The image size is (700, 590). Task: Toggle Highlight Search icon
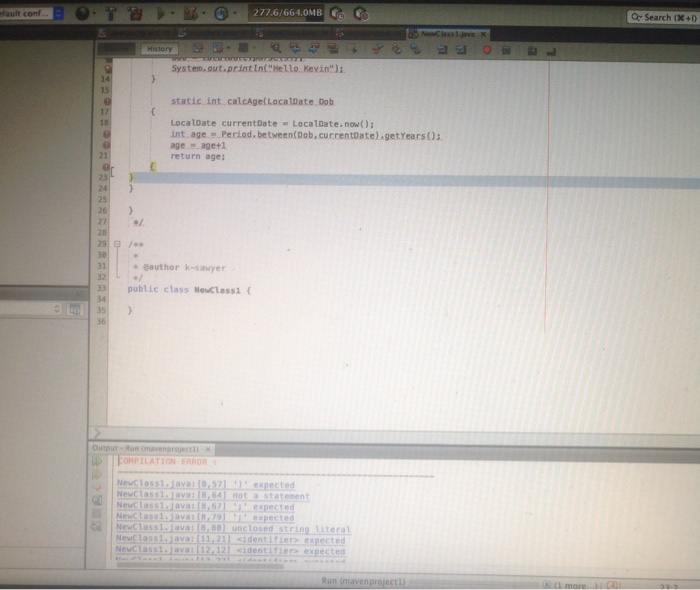tap(333, 48)
